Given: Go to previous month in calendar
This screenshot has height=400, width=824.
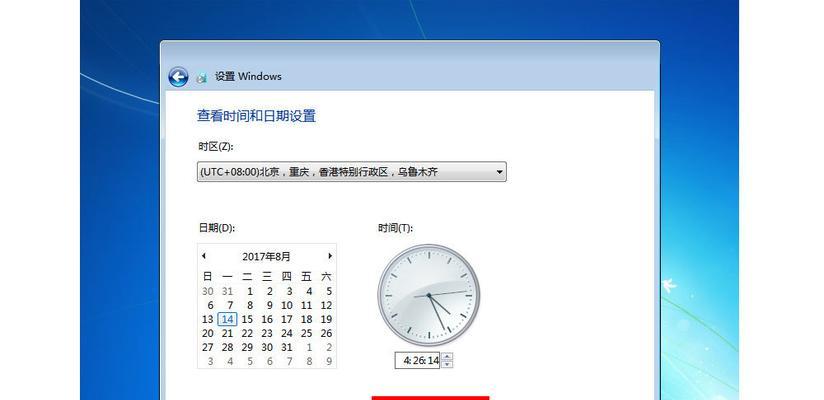Looking at the screenshot, I should (203, 256).
